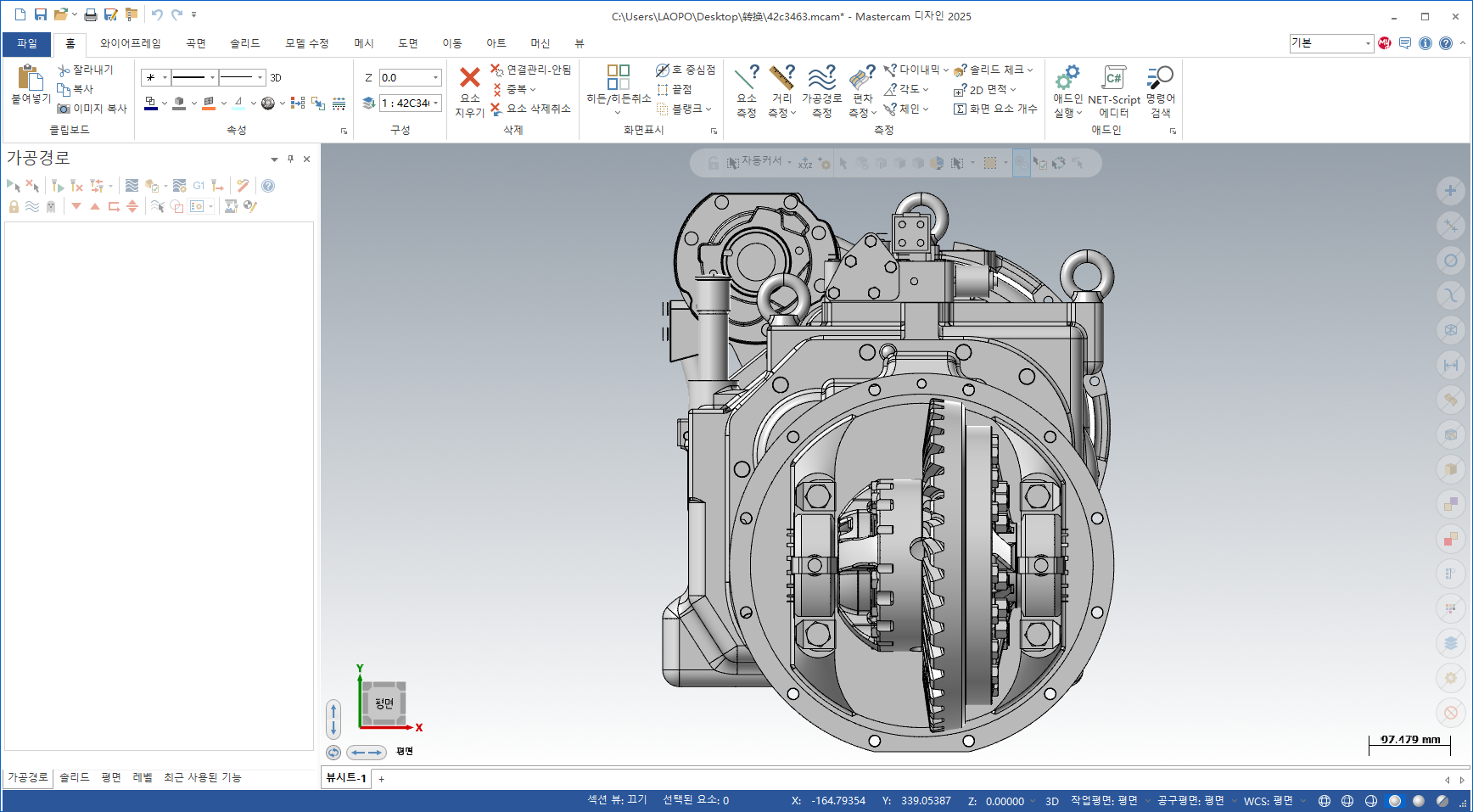
Task: Open the 레벨 manager tab
Action: [x=143, y=777]
